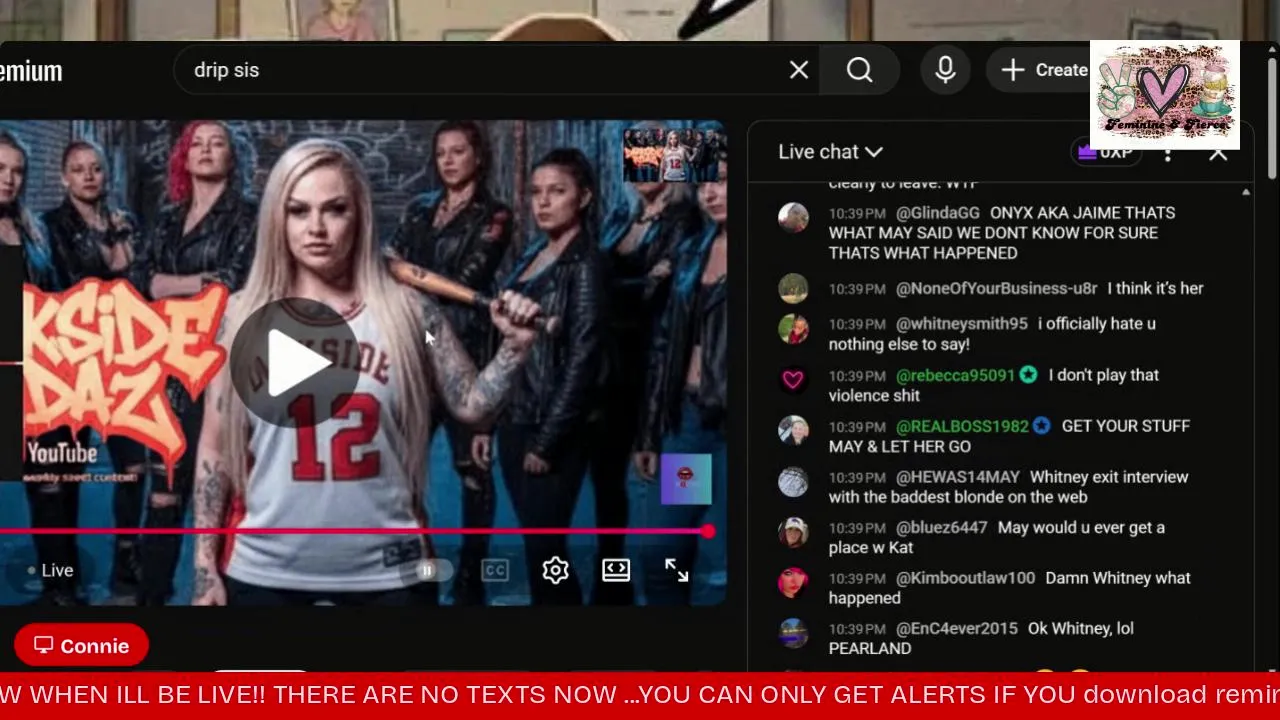Click @Kimbooutlaw100's avatar picture
Screen dimensions: 1280x720
tap(793, 583)
